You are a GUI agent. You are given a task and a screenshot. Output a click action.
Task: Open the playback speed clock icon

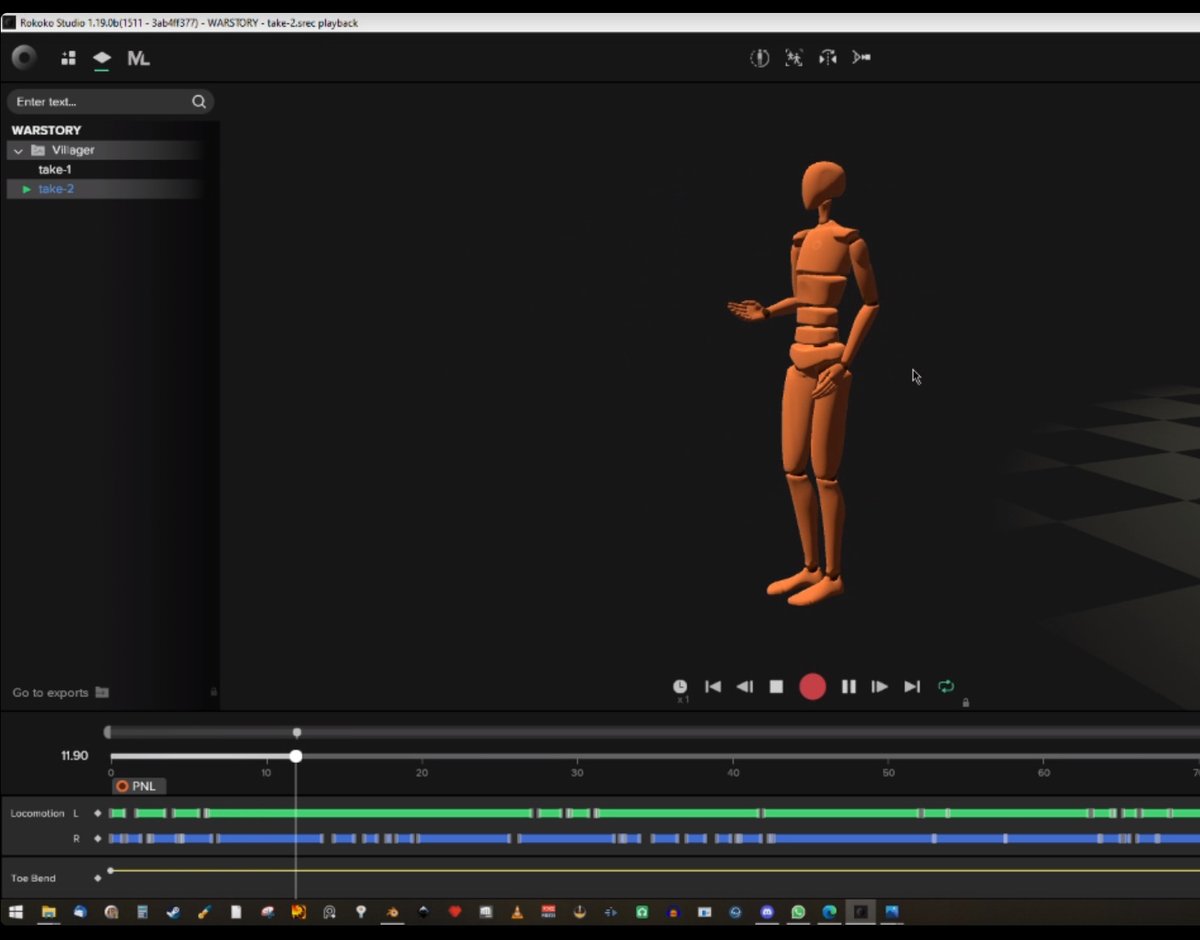pos(680,687)
